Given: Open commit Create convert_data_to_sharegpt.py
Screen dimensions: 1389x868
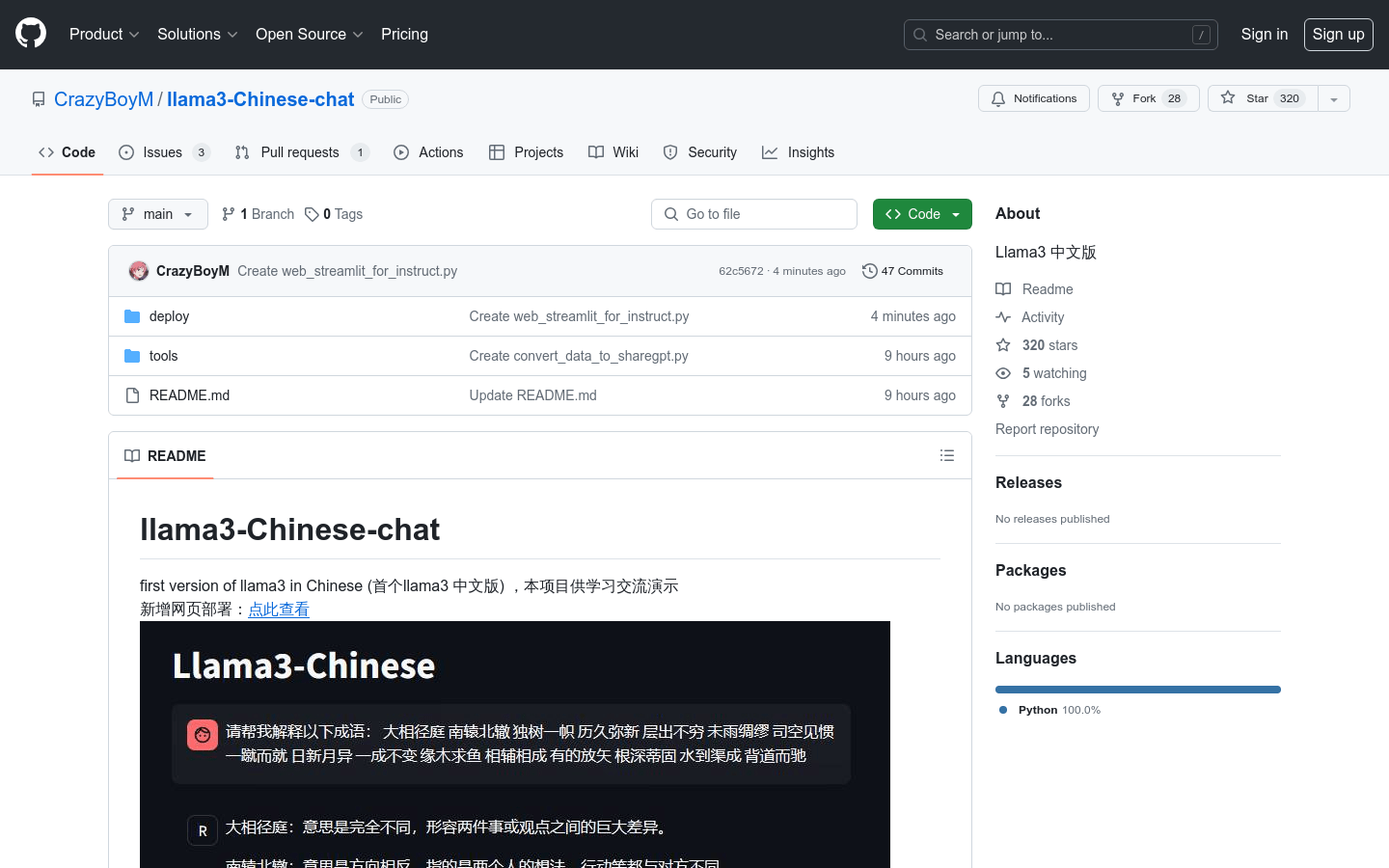Looking at the screenshot, I should [x=579, y=356].
